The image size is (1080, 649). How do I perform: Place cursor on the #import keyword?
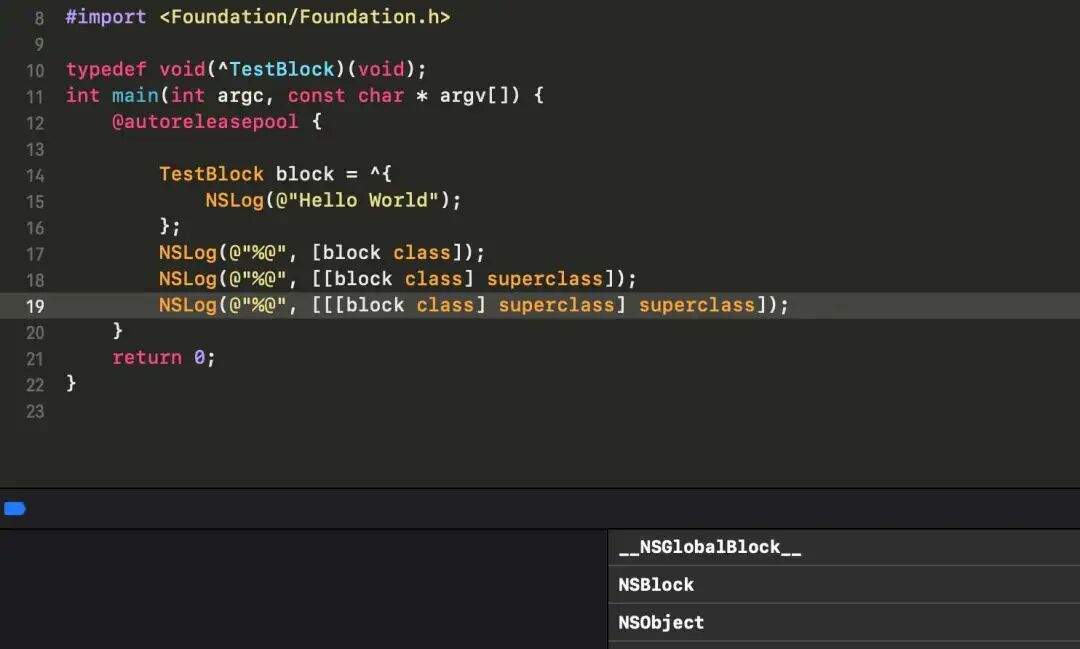tap(106, 17)
